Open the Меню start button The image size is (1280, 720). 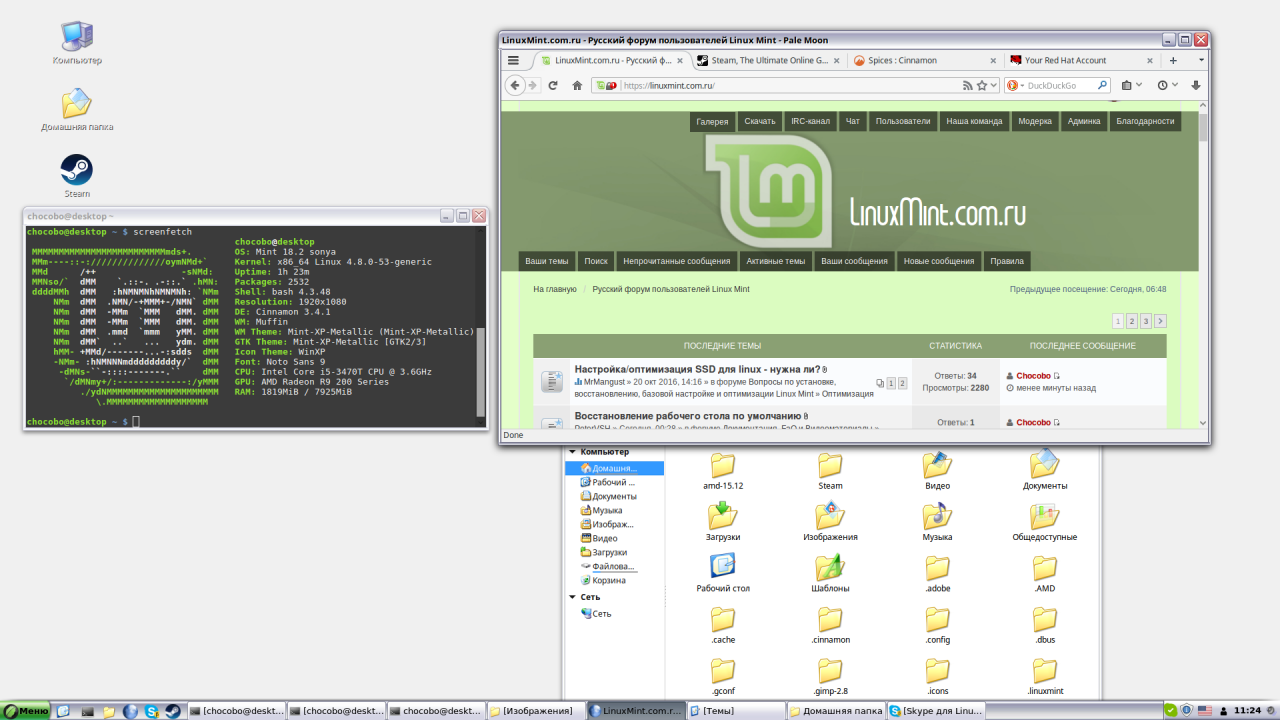(26, 711)
